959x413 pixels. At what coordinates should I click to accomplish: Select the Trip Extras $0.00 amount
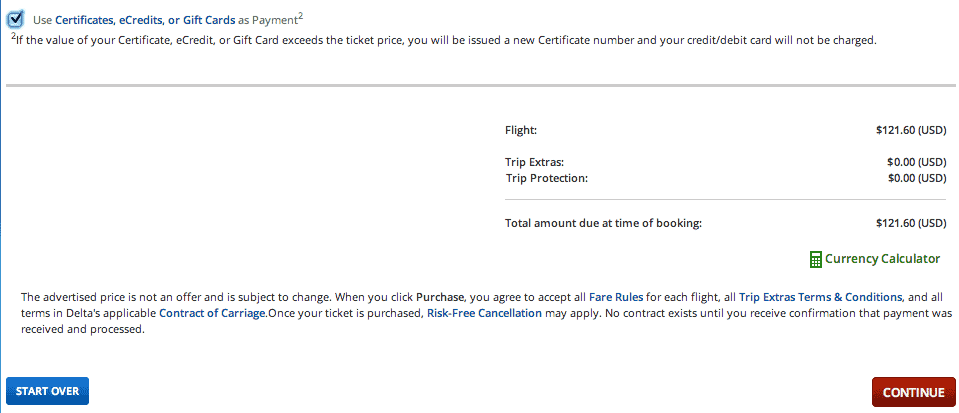(916, 162)
